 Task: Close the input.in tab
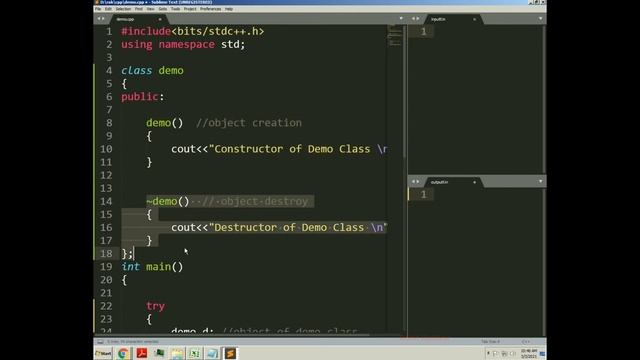(474, 19)
